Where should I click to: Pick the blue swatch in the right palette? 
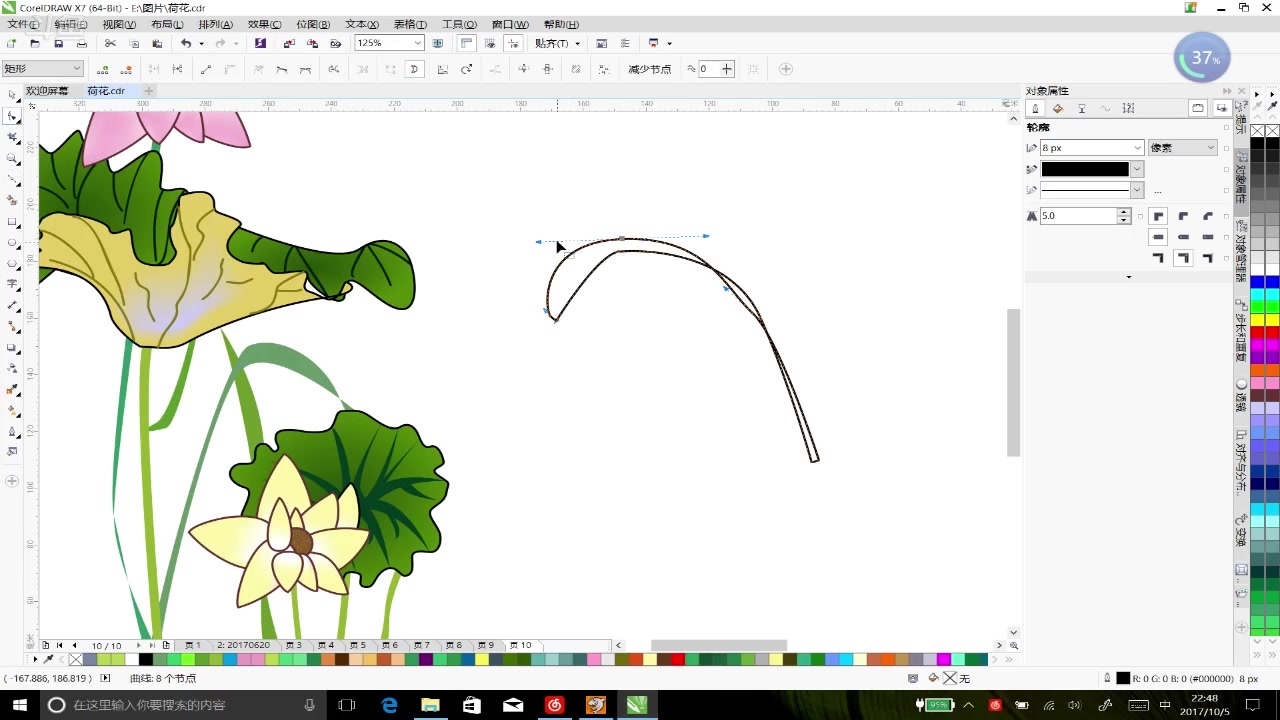(1258, 282)
